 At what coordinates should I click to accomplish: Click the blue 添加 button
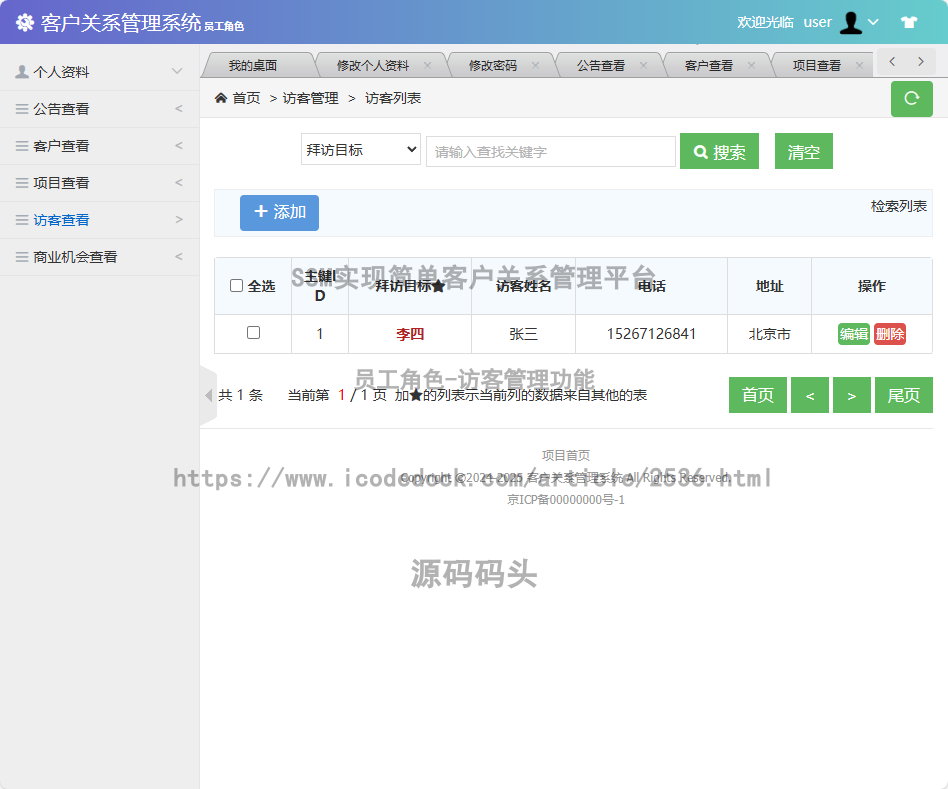coord(279,213)
